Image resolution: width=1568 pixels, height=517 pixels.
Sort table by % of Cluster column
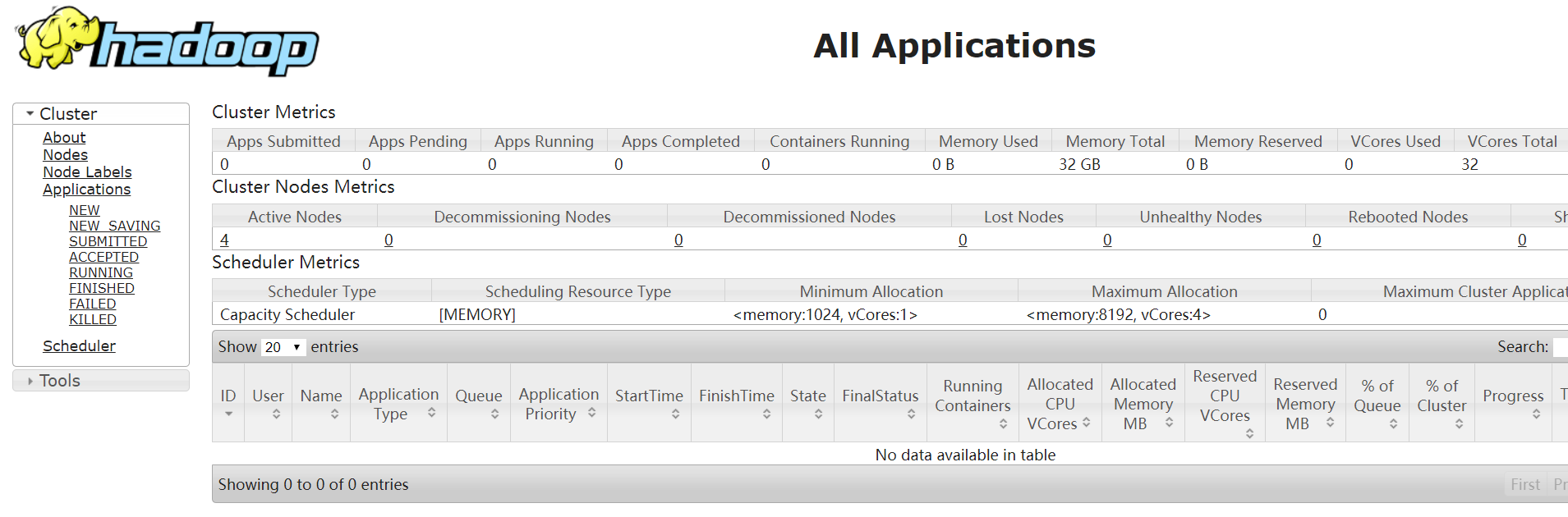click(1442, 403)
